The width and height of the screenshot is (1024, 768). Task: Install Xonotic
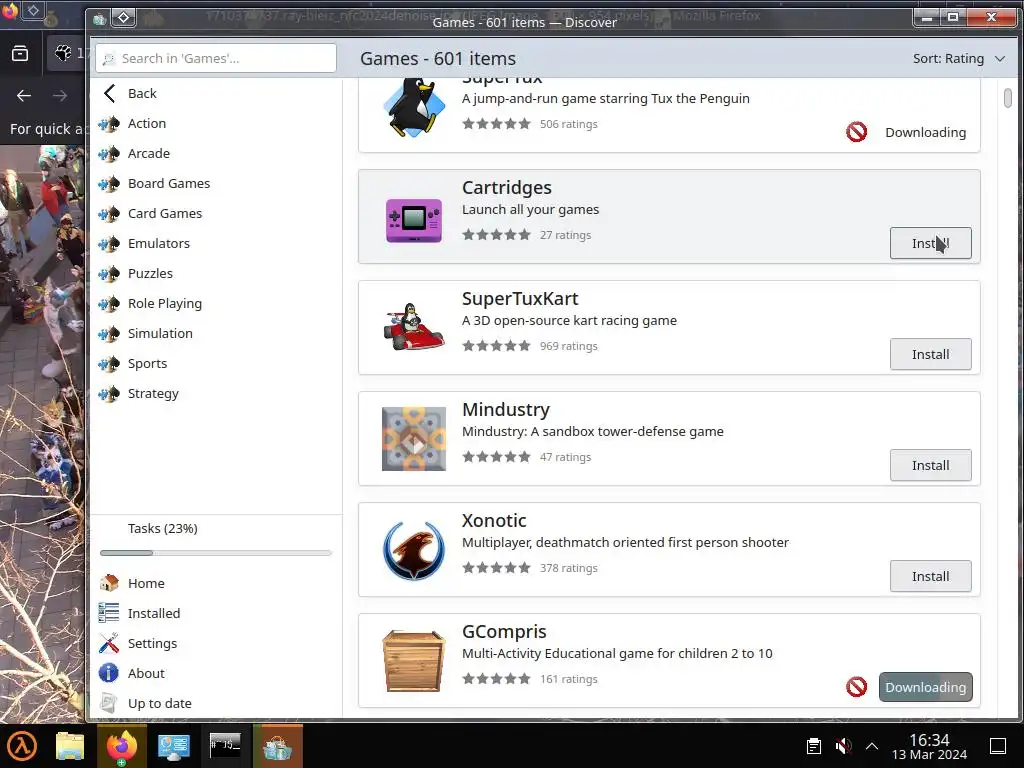tap(931, 576)
